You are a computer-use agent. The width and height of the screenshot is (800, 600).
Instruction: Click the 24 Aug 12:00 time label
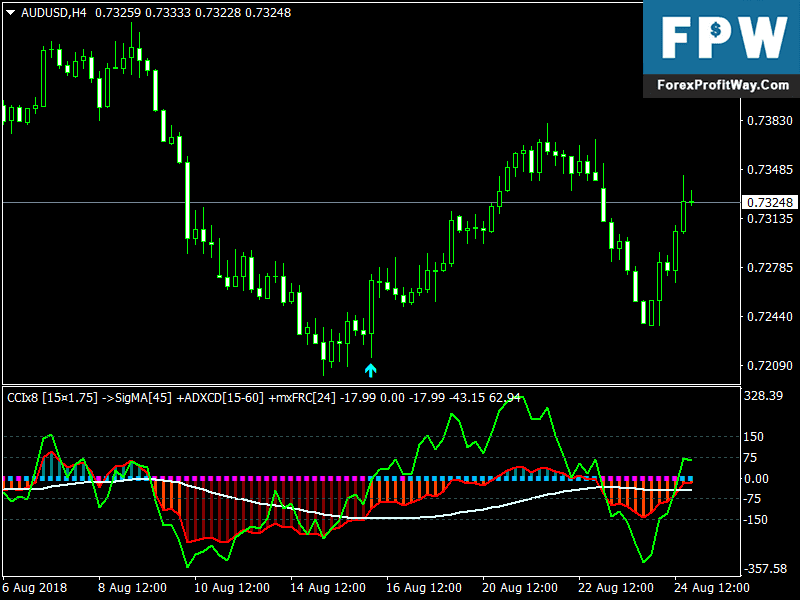(712, 588)
